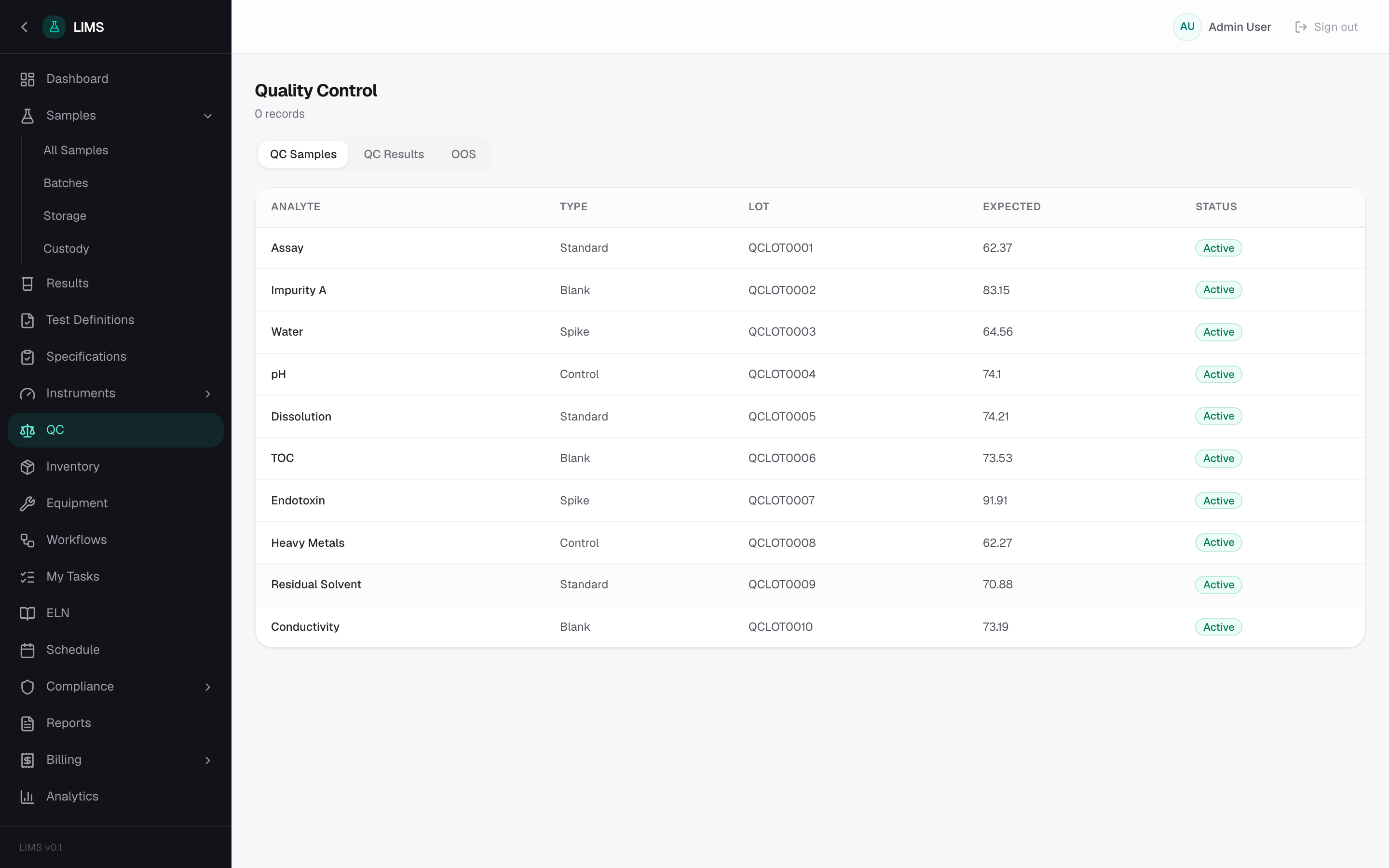This screenshot has height=868, width=1389.
Task: Sign out of the account
Action: 1326,27
